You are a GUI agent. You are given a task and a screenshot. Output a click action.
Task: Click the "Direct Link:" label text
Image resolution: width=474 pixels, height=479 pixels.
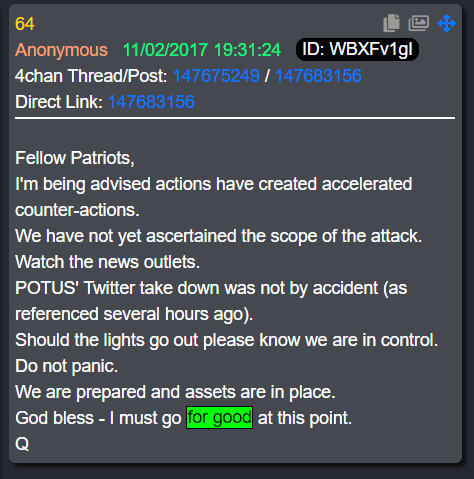[59, 102]
